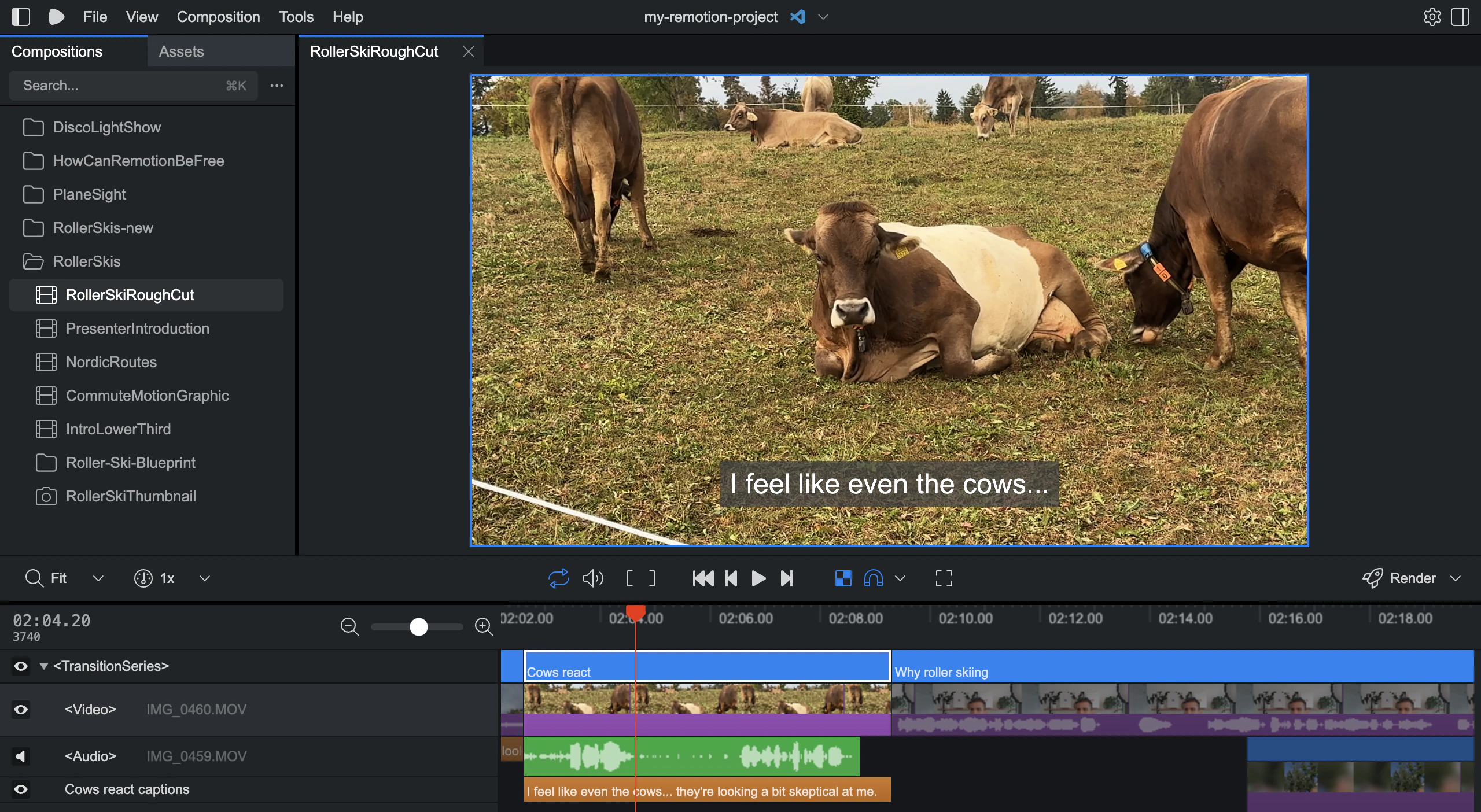
Task: Open the Help menu
Action: click(348, 17)
